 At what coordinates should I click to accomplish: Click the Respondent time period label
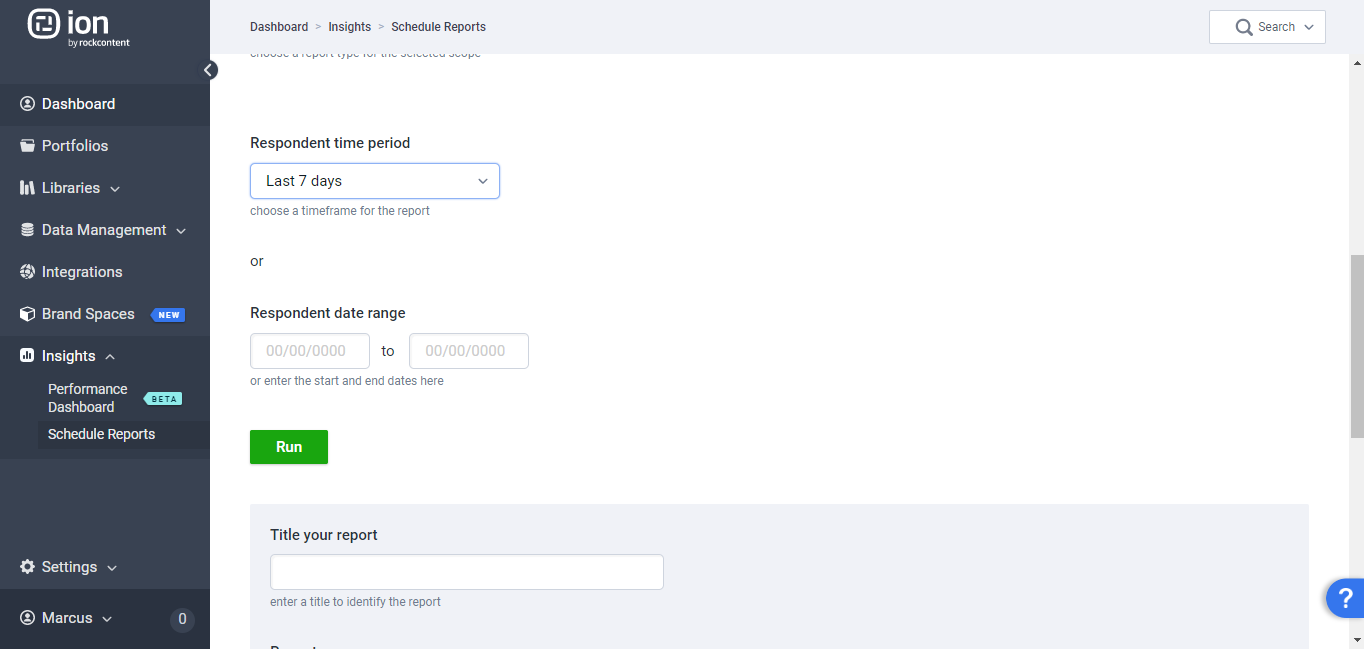(330, 143)
